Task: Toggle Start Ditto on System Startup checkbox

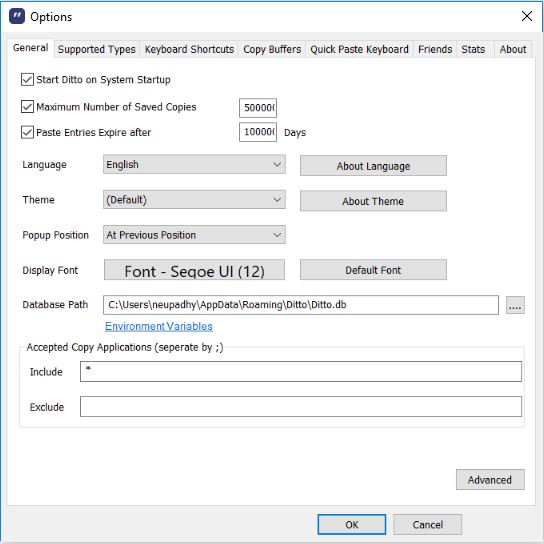Action: tap(27, 79)
